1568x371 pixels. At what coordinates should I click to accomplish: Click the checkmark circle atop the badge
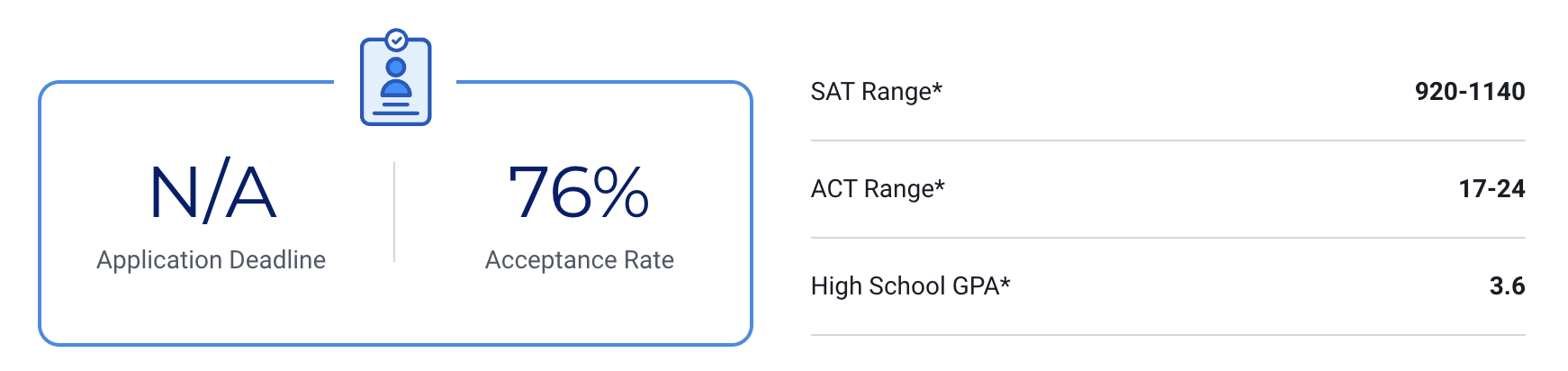pyautogui.click(x=396, y=40)
